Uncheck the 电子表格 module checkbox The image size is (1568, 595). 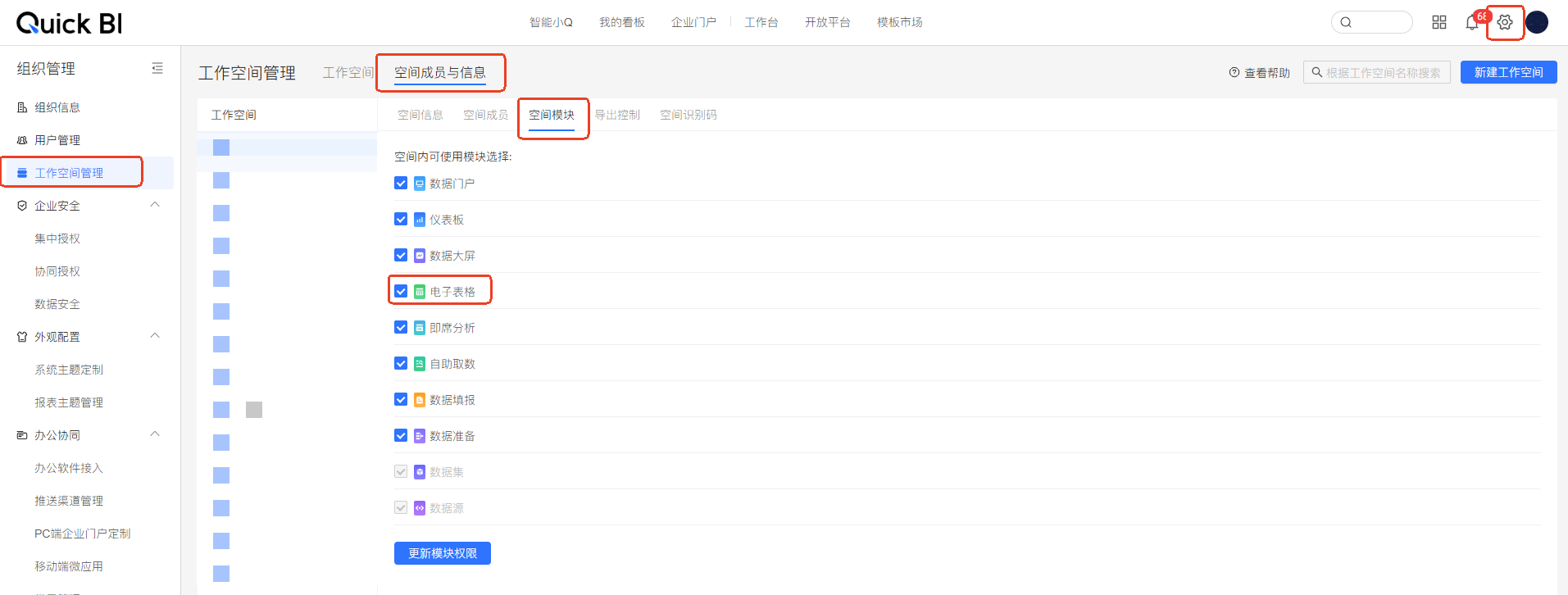[401, 291]
